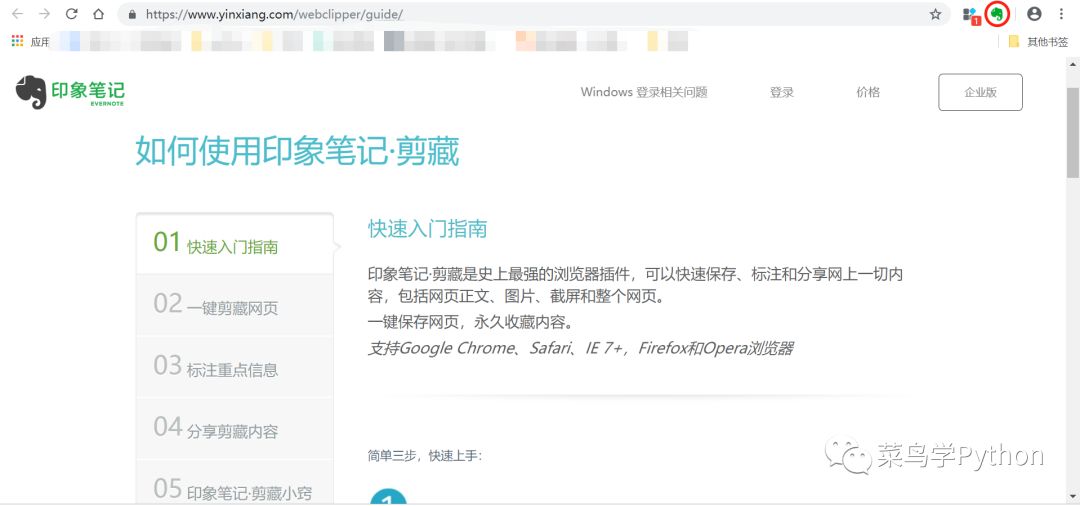The width and height of the screenshot is (1080, 506).
Task: Click the 登录 login link
Action: 782,92
